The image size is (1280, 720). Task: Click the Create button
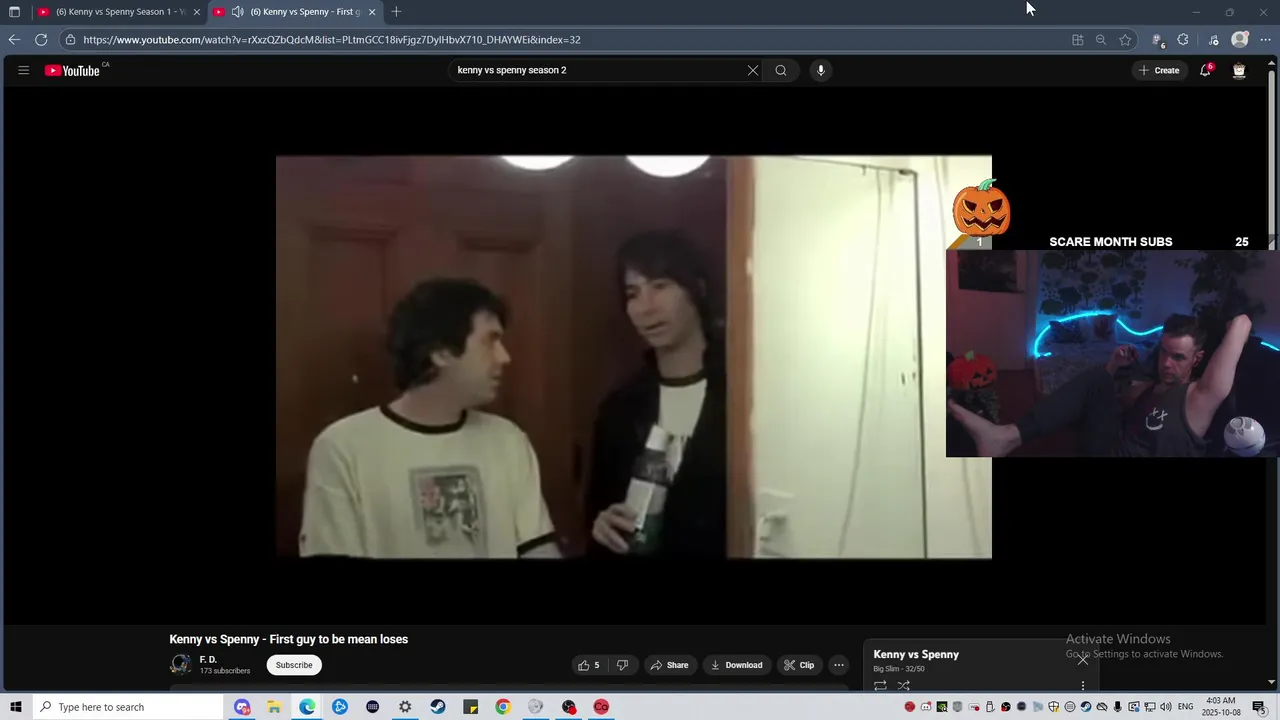pos(1159,70)
